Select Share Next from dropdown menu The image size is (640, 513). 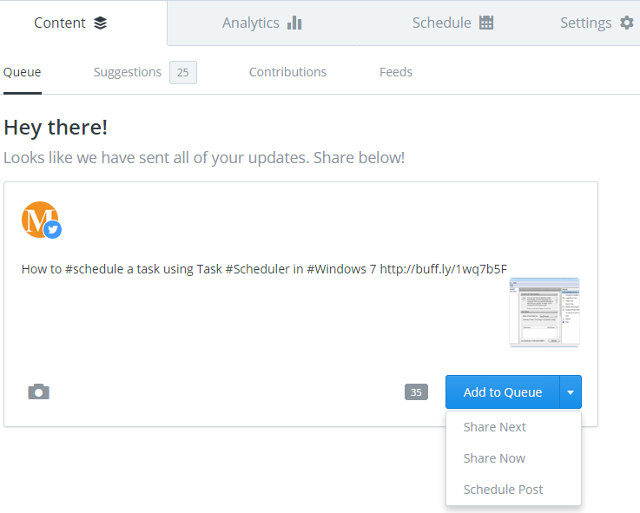[494, 427]
